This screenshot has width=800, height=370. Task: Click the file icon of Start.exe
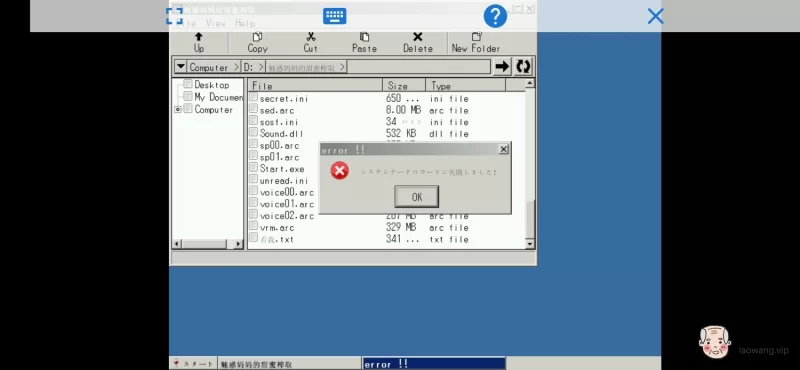254,168
